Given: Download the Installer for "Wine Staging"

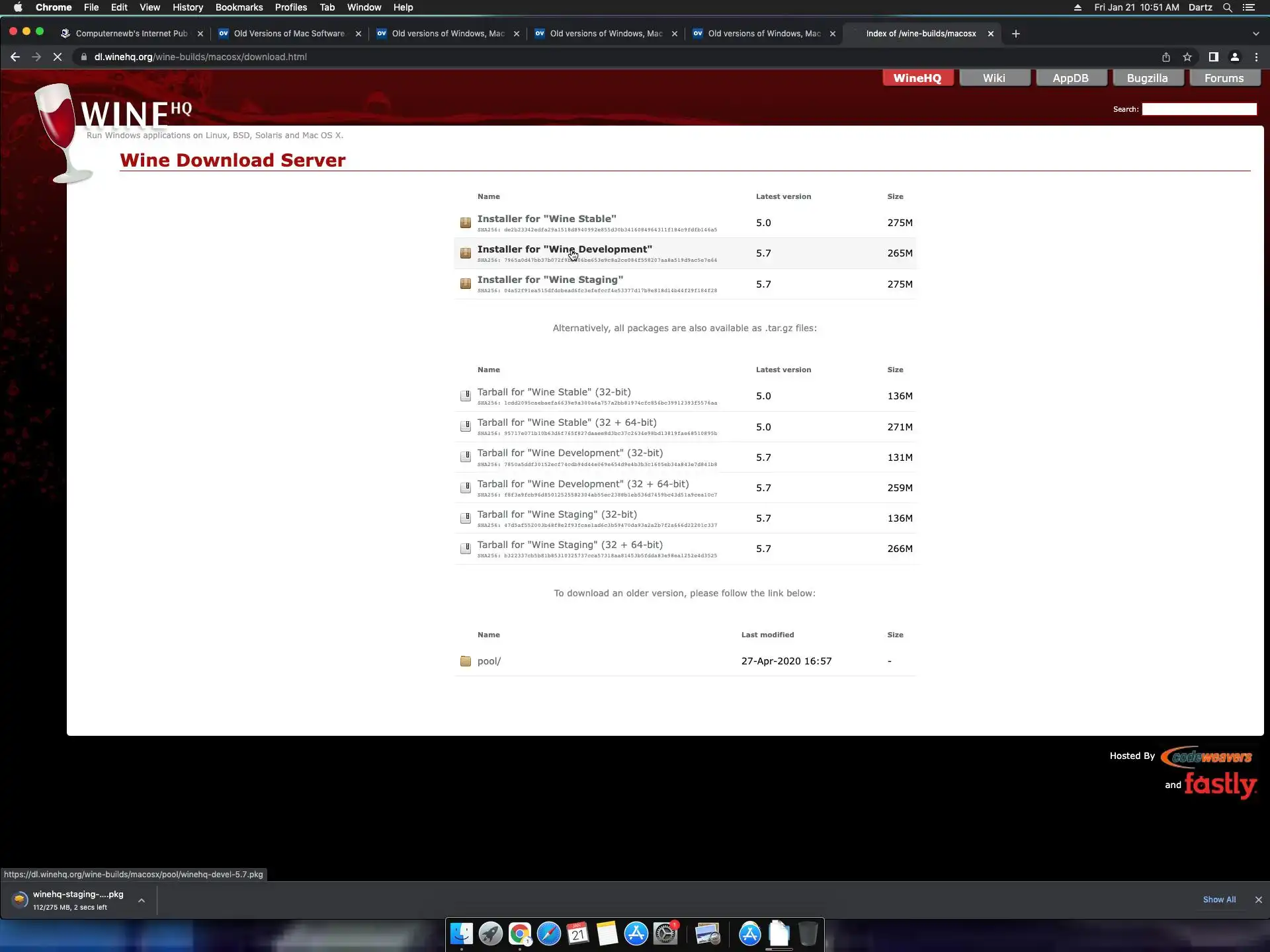Looking at the screenshot, I should (550, 280).
